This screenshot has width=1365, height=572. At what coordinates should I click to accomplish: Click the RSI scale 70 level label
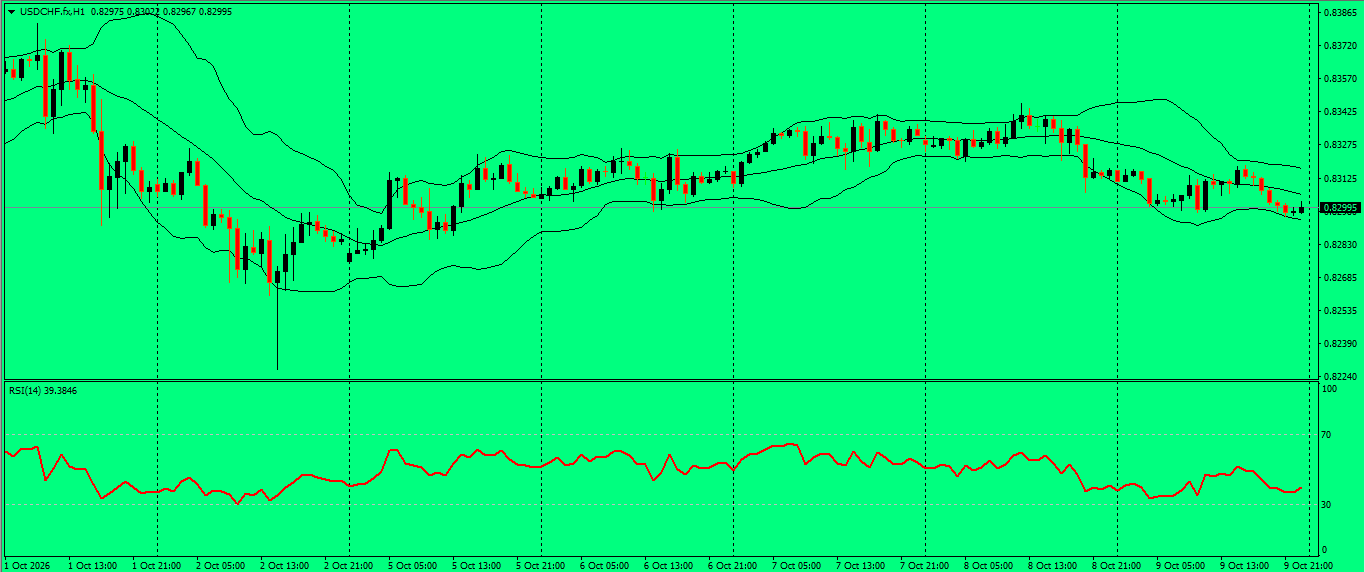click(x=1327, y=435)
